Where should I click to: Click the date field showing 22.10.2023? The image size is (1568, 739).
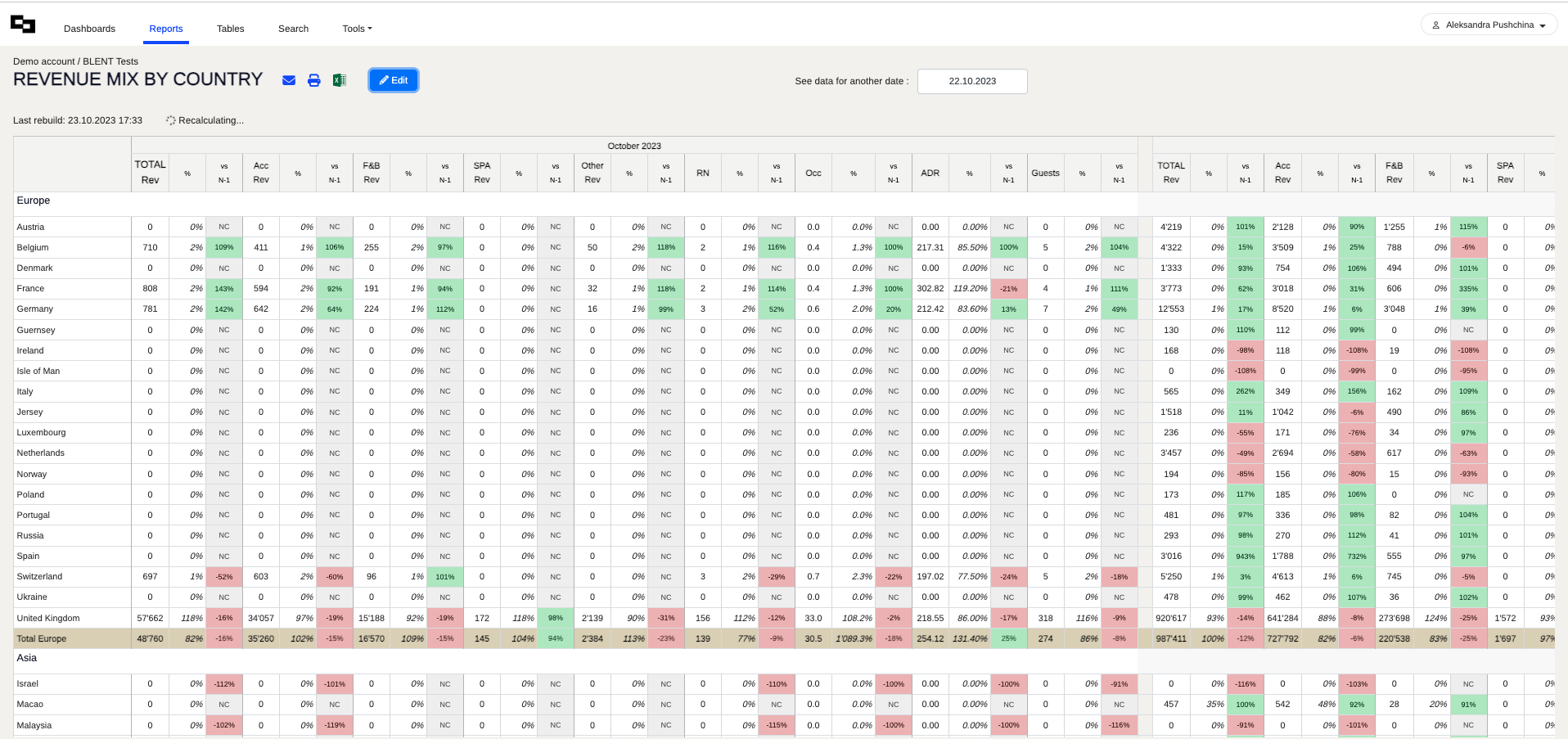(x=972, y=81)
